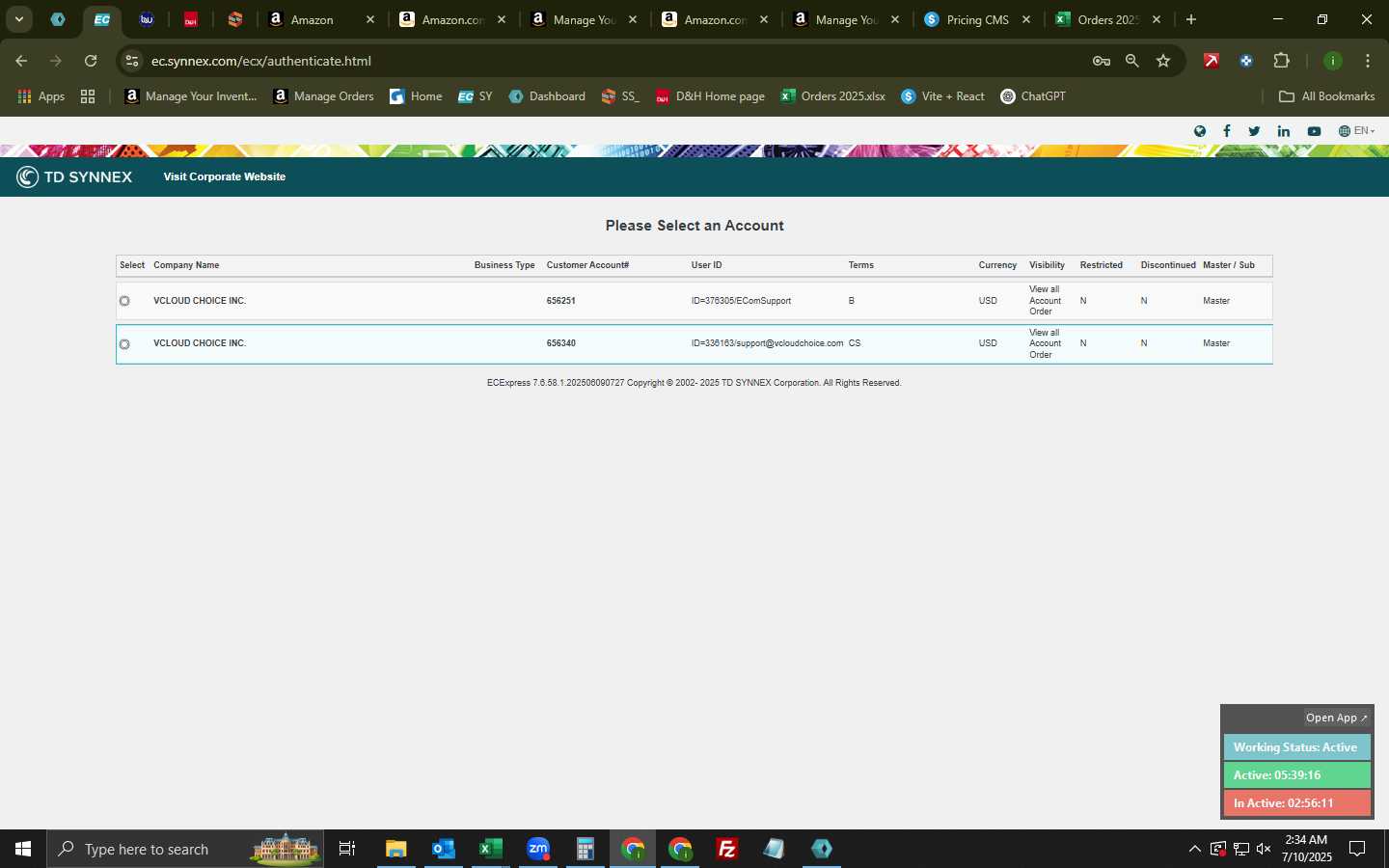Click Working Status: Active bar
The height and width of the screenshot is (868, 1389).
click(x=1296, y=747)
